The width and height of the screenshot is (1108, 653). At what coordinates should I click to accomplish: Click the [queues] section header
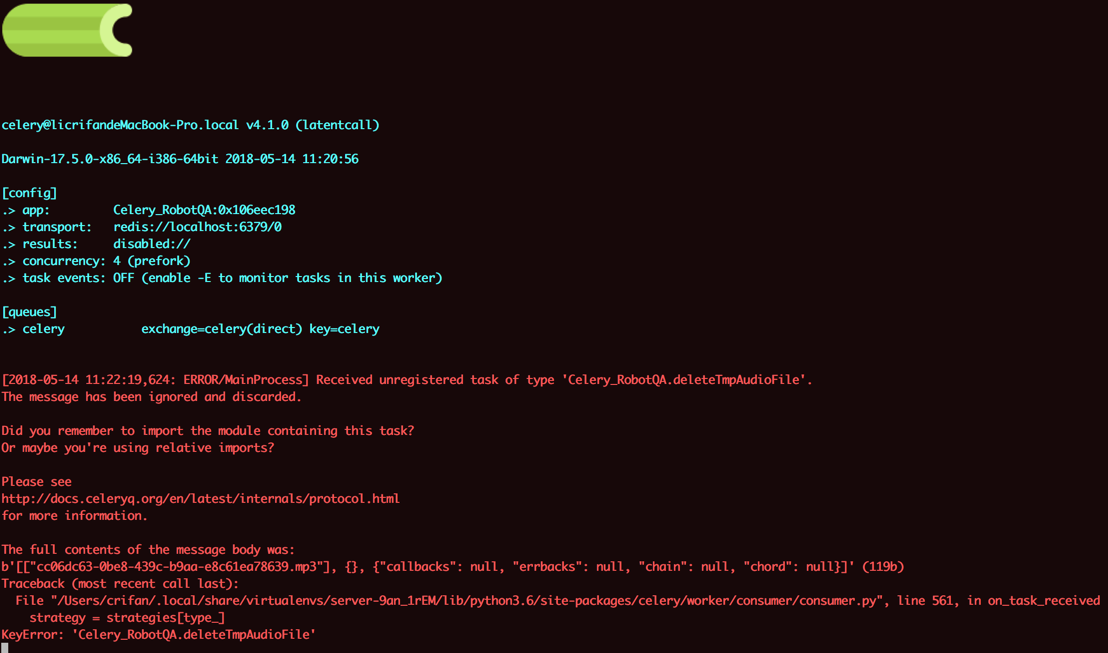pyautogui.click(x=29, y=312)
